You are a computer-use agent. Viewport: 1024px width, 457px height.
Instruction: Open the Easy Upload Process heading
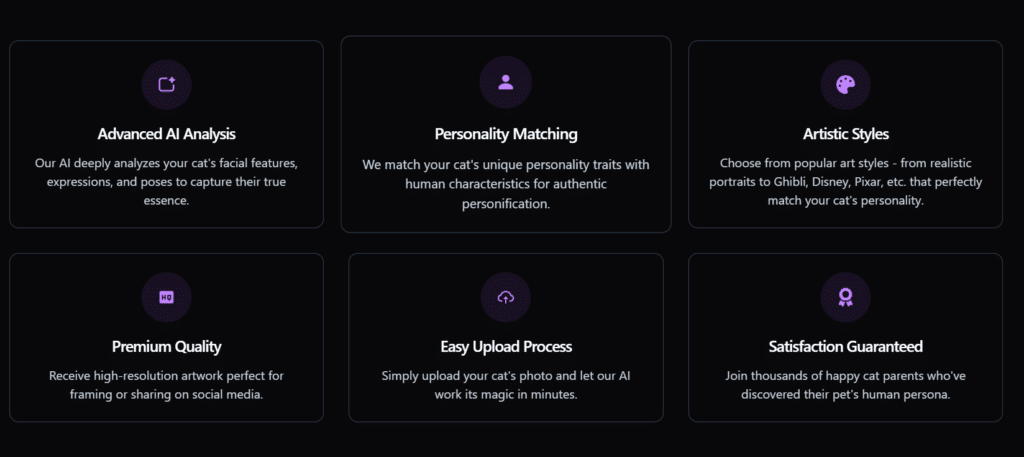tap(505, 347)
